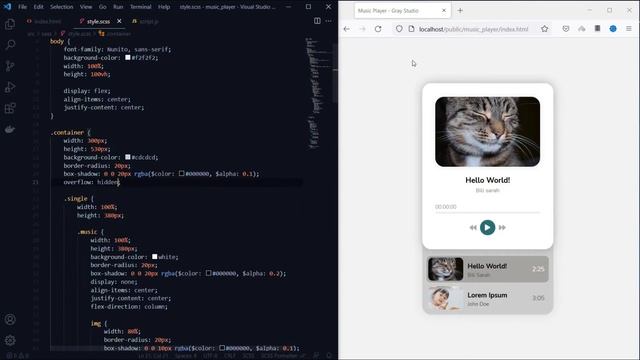Click the localhost address bar
The width and height of the screenshot is (640, 360).
473,29
